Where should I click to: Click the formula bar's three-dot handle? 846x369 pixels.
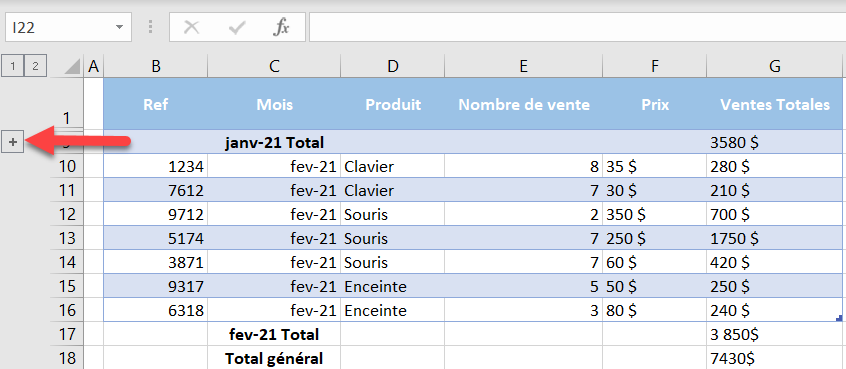click(151, 28)
